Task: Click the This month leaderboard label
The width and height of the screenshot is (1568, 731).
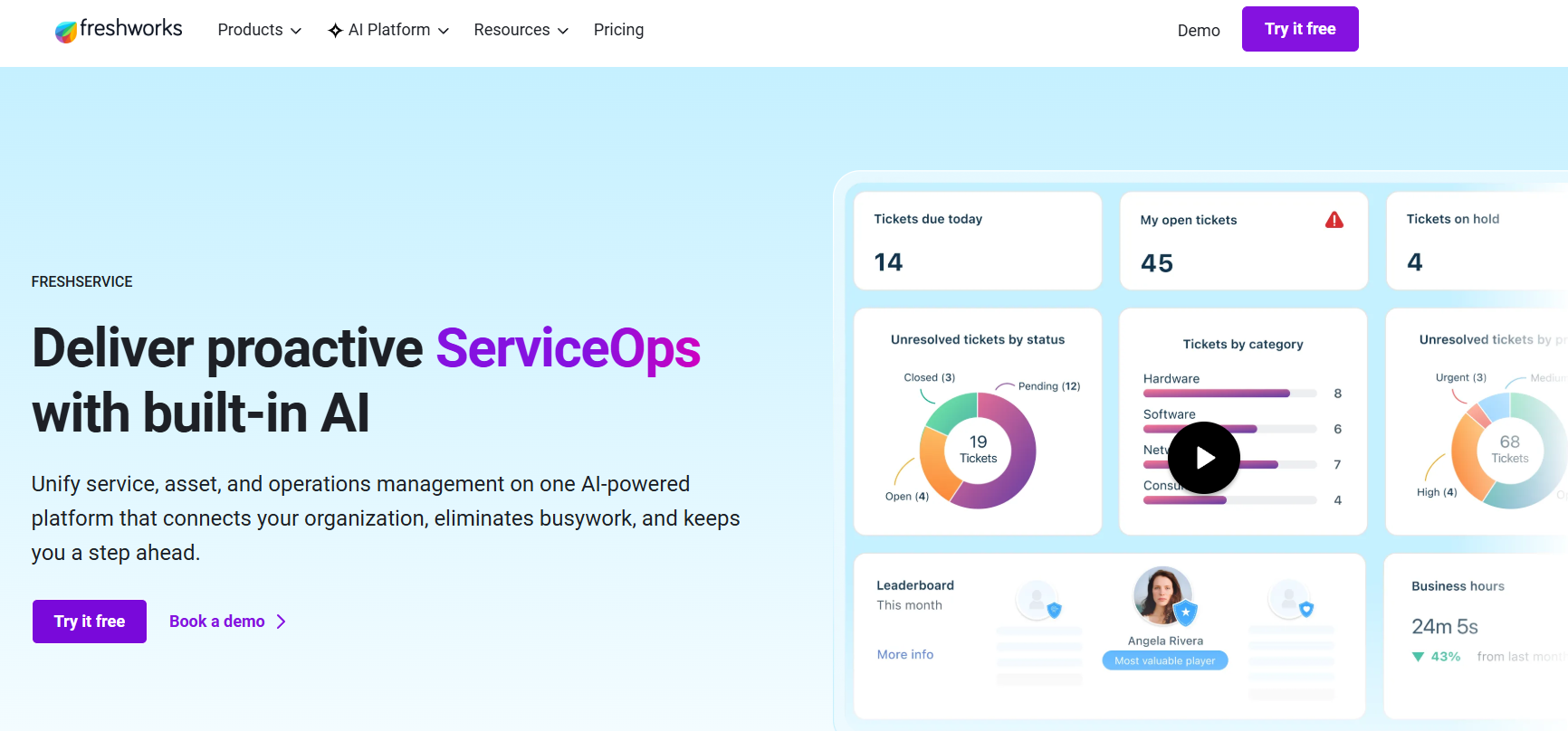Action: pyautogui.click(x=909, y=605)
